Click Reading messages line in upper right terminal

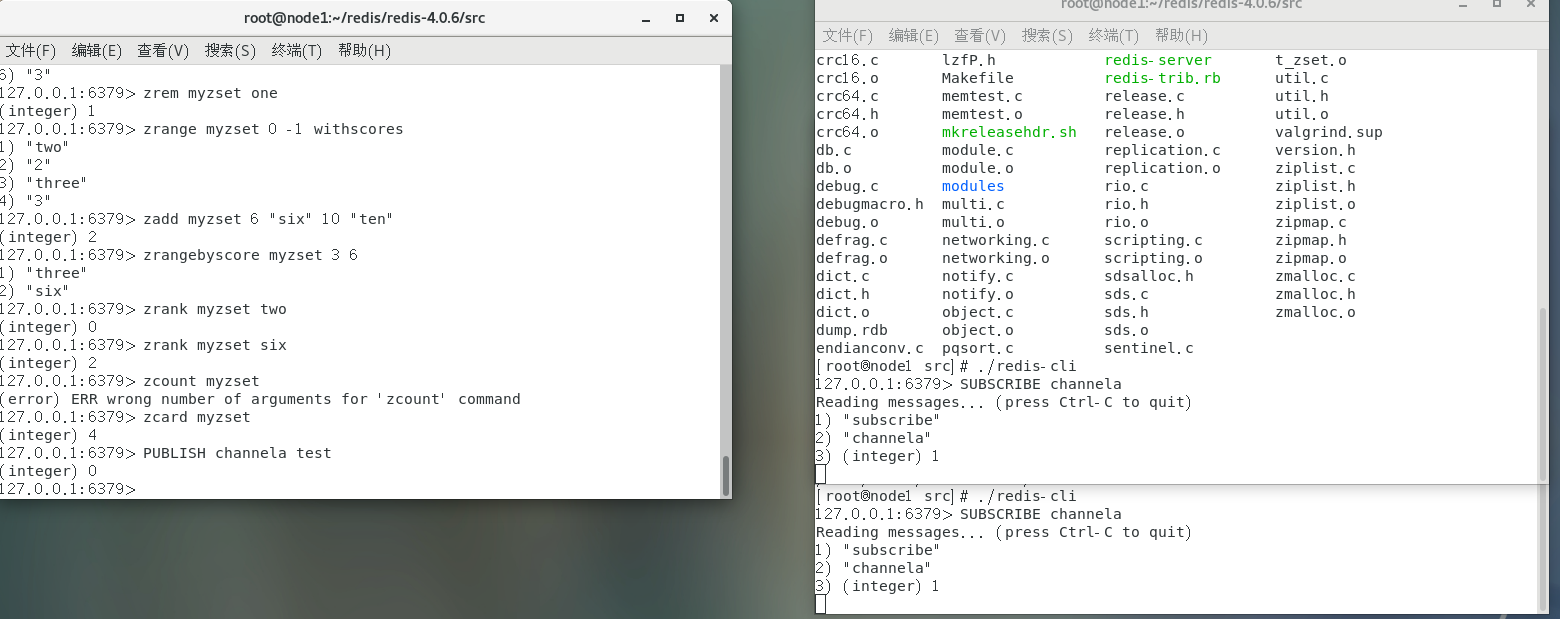pyautogui.click(x=1004, y=402)
